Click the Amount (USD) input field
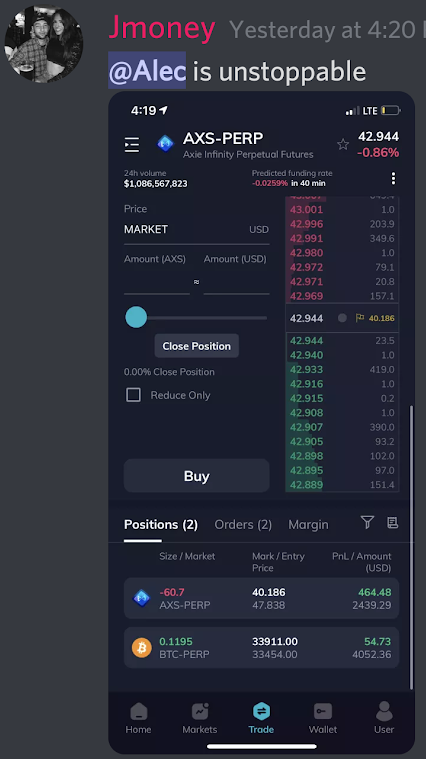Viewport: 426px width, 759px height. 236,283
